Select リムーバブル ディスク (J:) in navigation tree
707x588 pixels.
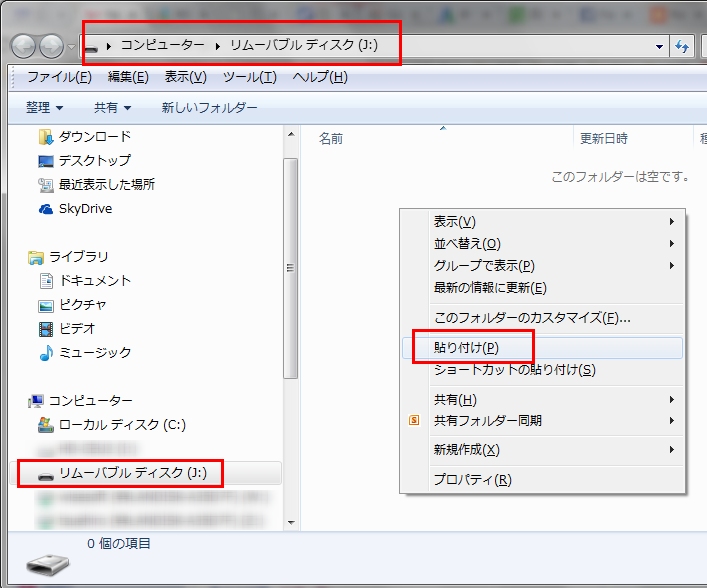pyautogui.click(x=132, y=472)
